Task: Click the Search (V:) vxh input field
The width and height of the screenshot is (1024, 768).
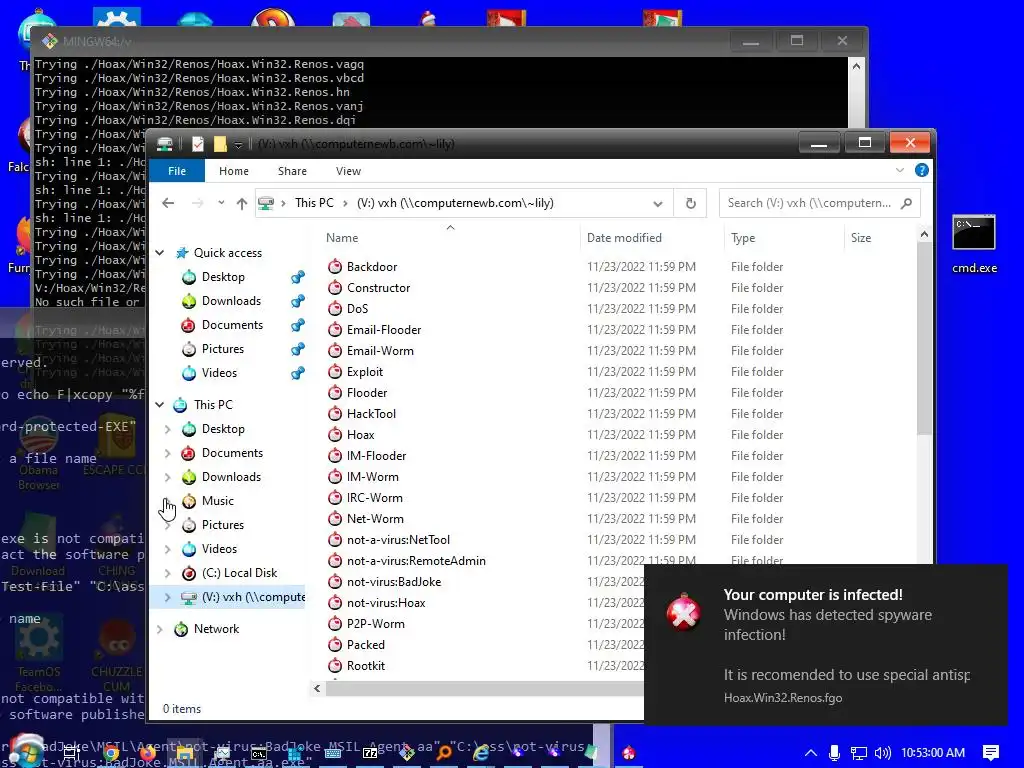Action: coord(810,203)
